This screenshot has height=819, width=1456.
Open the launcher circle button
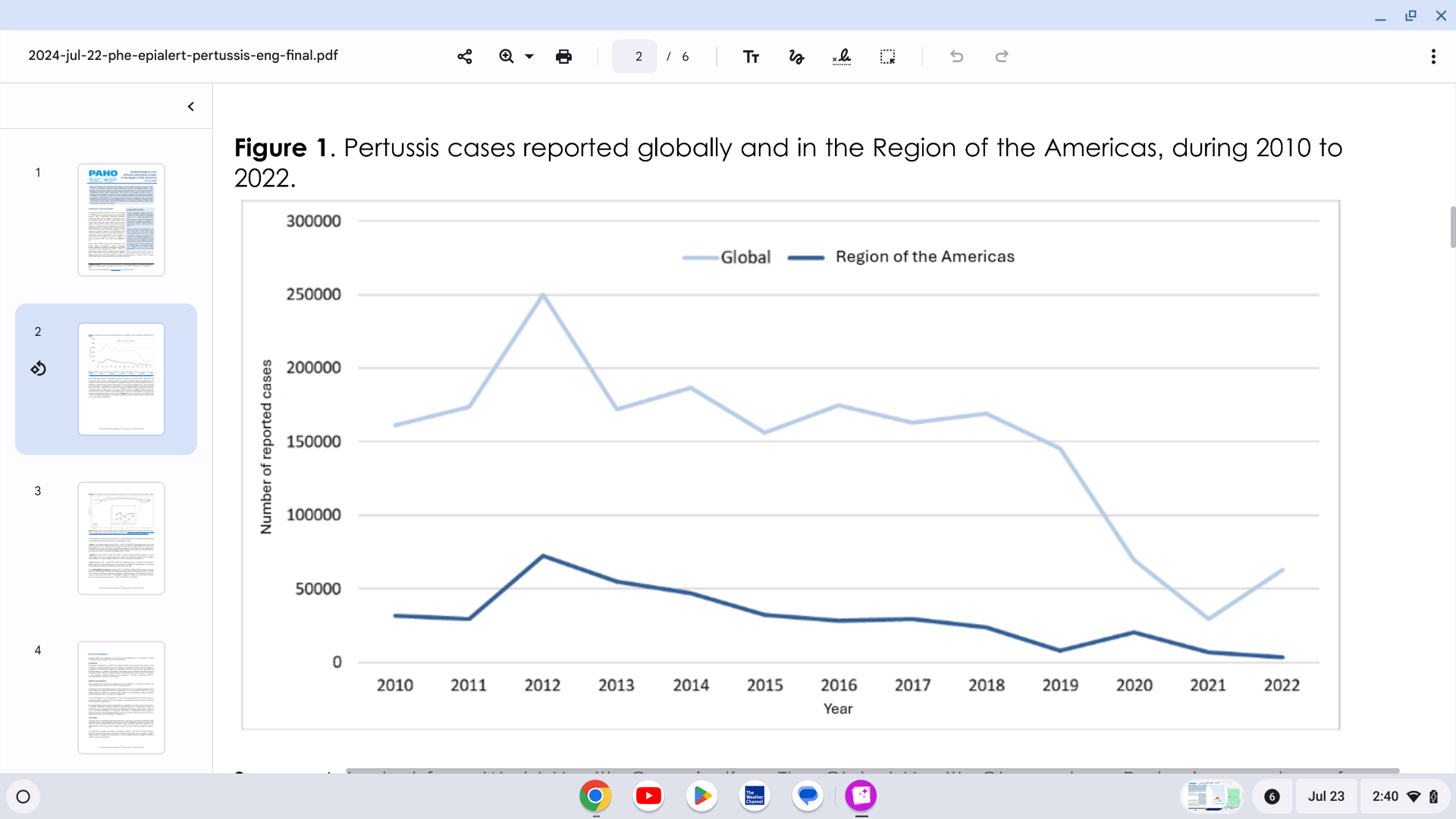[x=24, y=796]
